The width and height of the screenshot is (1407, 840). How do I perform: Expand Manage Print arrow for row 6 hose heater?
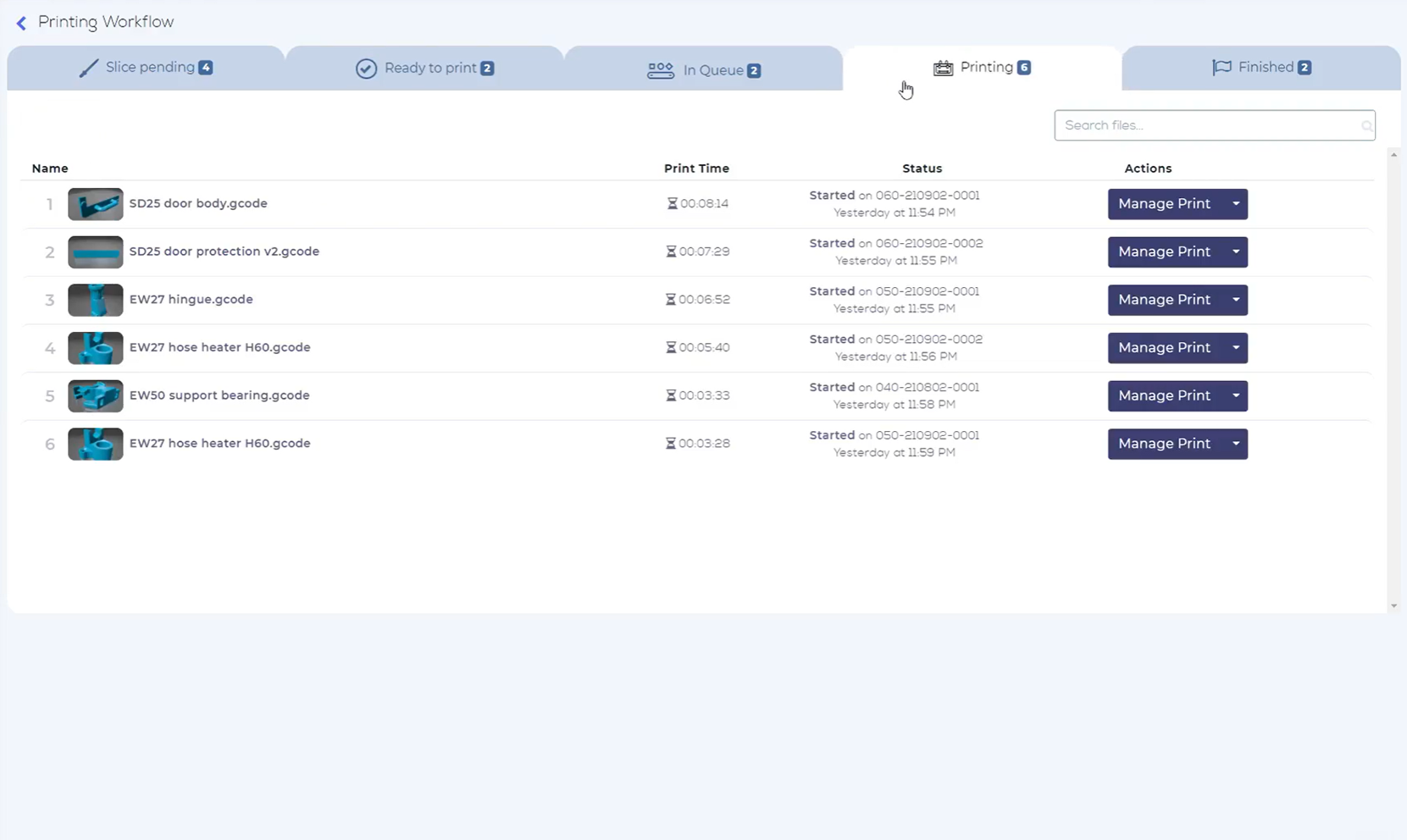pos(1236,444)
